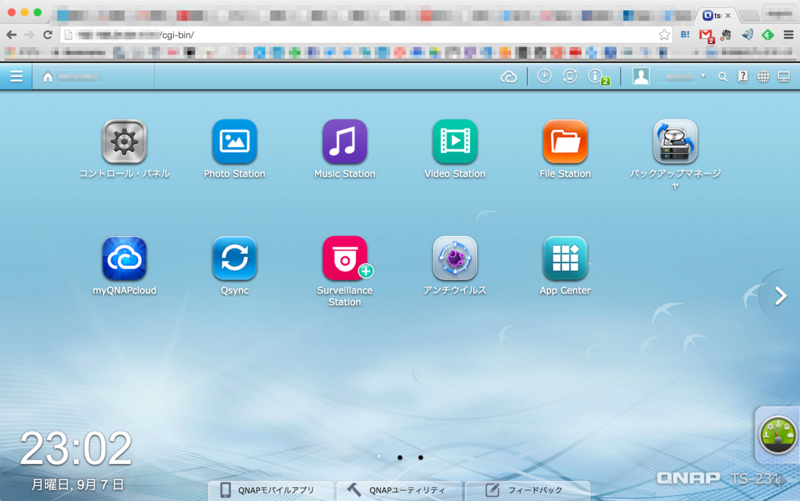Open App Center
The width and height of the screenshot is (800, 501).
click(565, 259)
